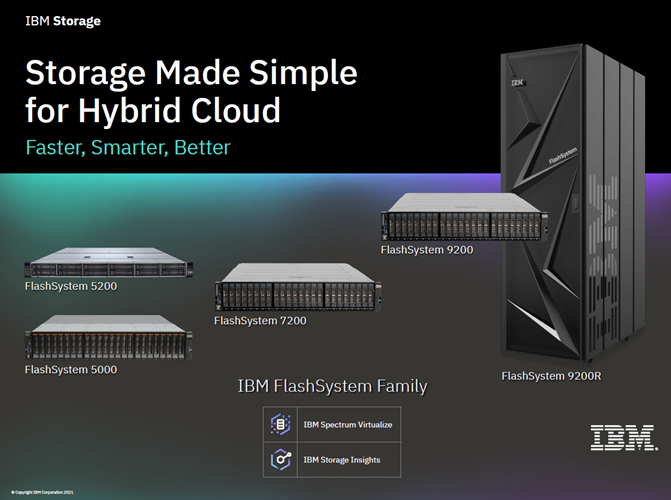Click the 'IBM Spectrum Virtualize' label
The width and height of the screenshot is (671, 500).
tap(348, 425)
